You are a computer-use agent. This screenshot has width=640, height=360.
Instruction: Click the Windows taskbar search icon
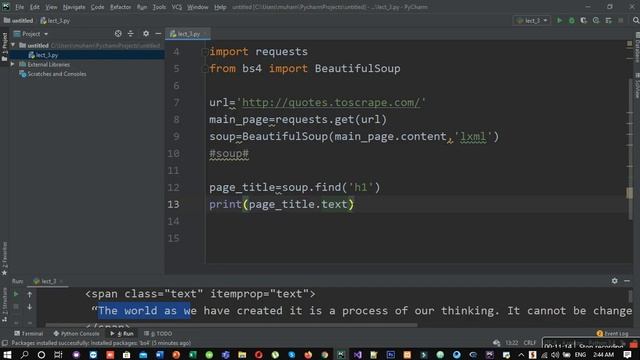pos(24,354)
